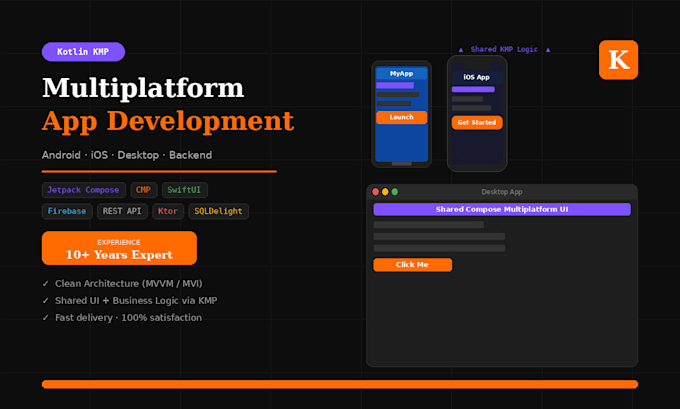
Task: Select the Jetpack Compose tag
Action: click(84, 190)
